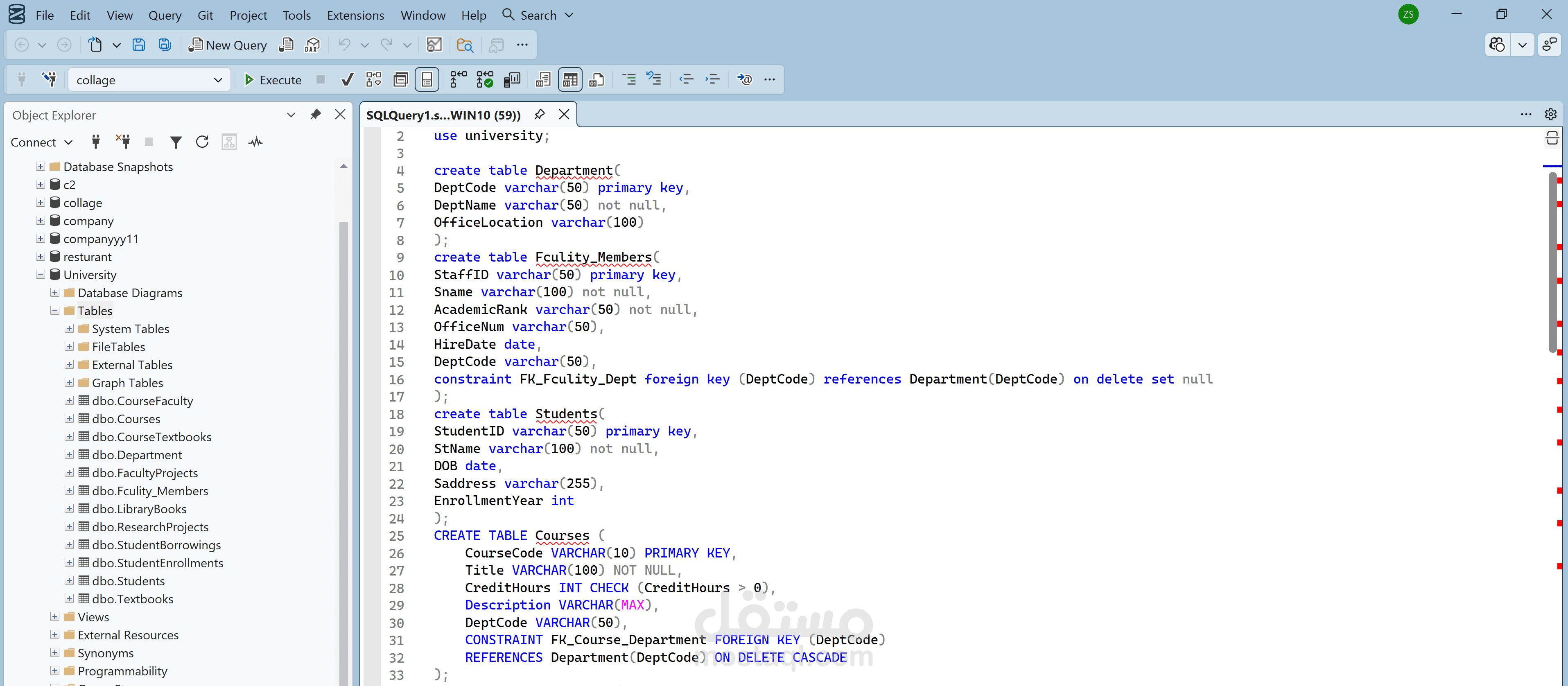1568x686 pixels.
Task: Click the Comment out selected lines icon
Action: tap(629, 80)
